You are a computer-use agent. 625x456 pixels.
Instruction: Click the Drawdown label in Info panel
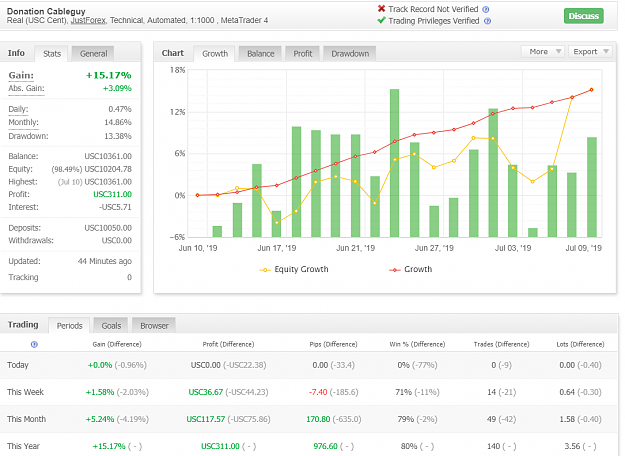click(x=28, y=136)
